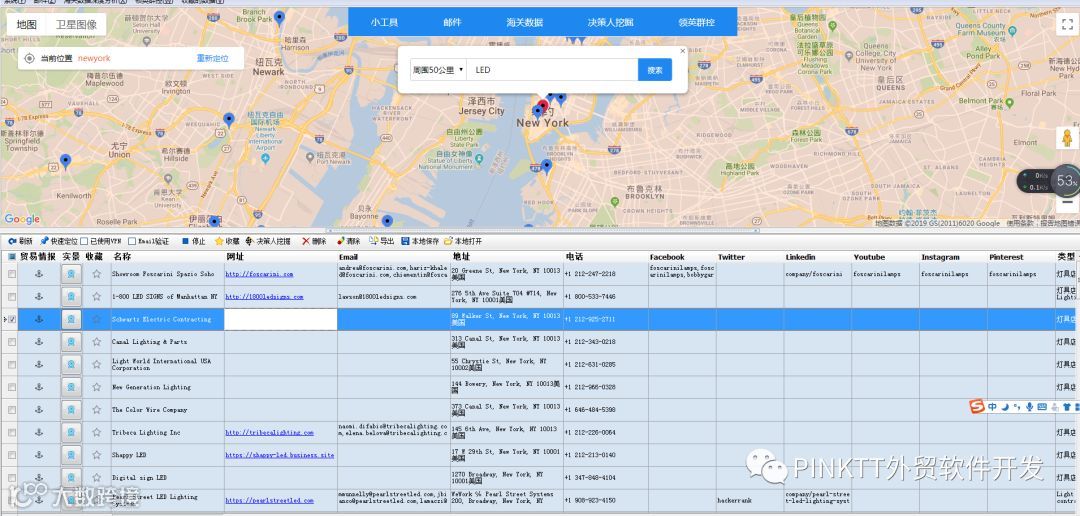Click the 快速定位 quick locate pin icon

tap(44, 241)
